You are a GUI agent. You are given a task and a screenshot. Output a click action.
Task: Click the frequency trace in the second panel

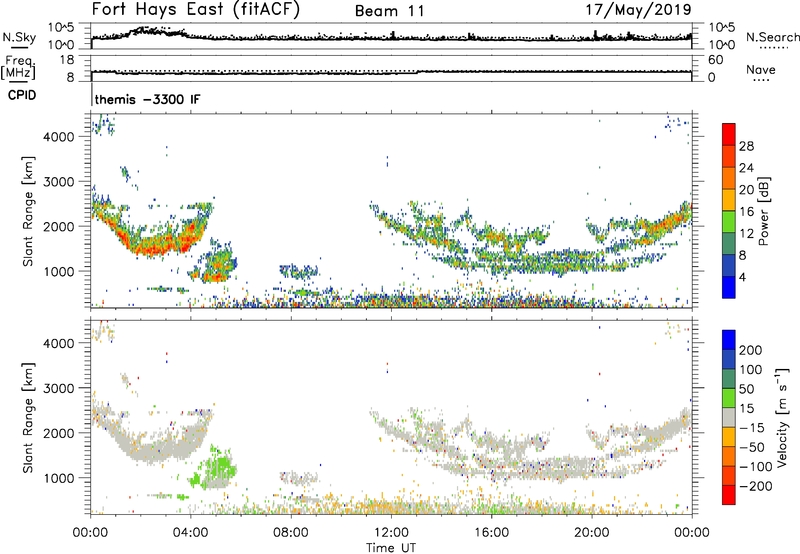[x=391, y=72]
